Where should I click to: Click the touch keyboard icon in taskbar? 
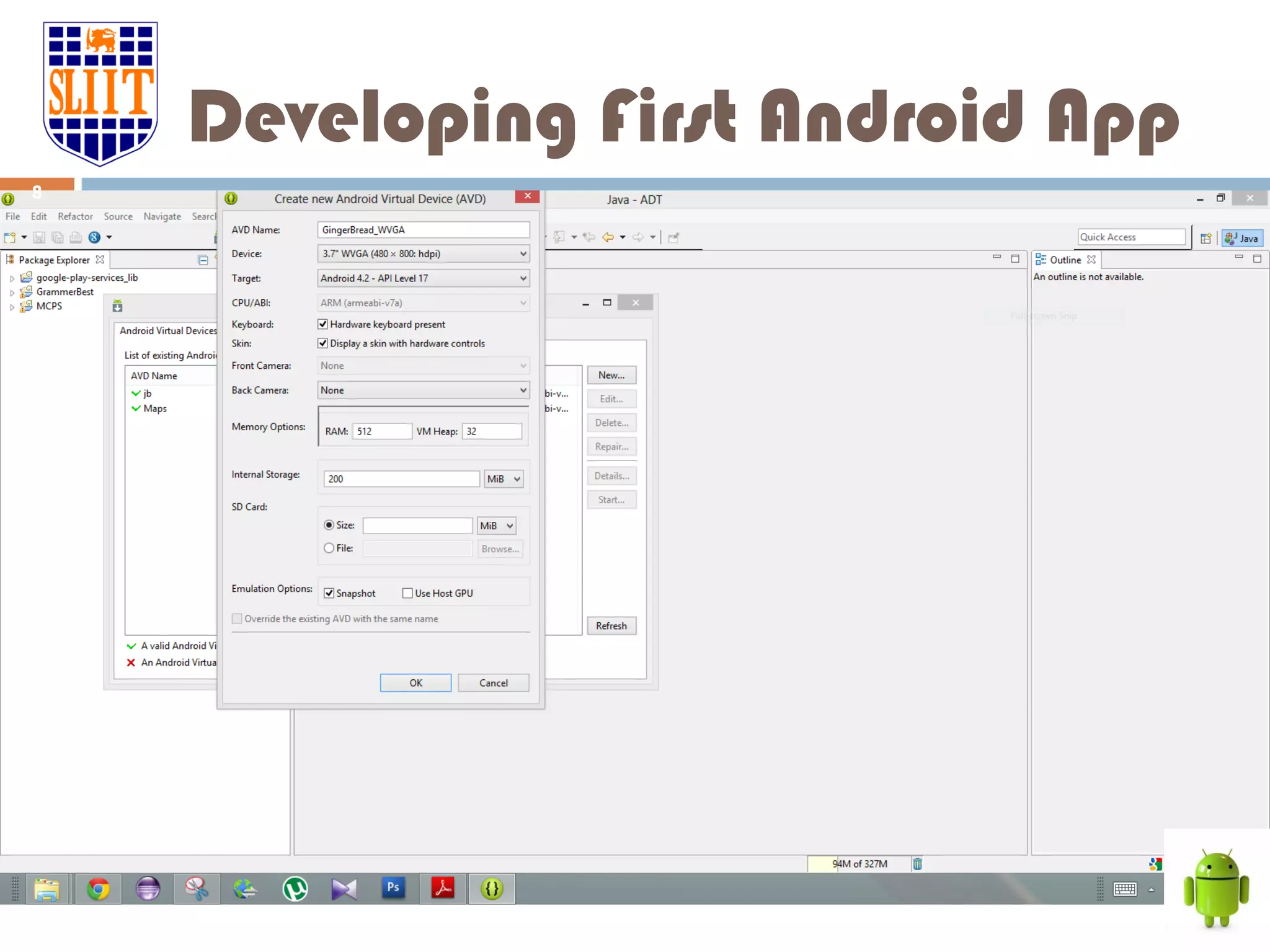tap(1125, 889)
